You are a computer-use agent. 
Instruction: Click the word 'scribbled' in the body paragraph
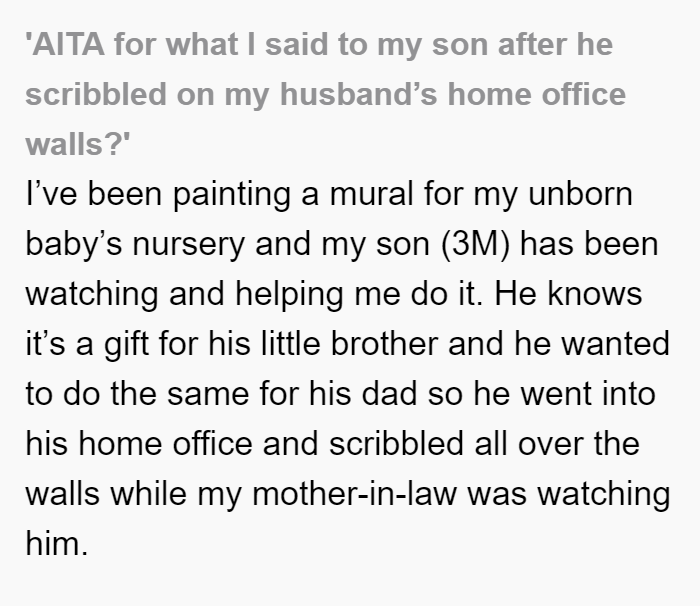[396, 444]
